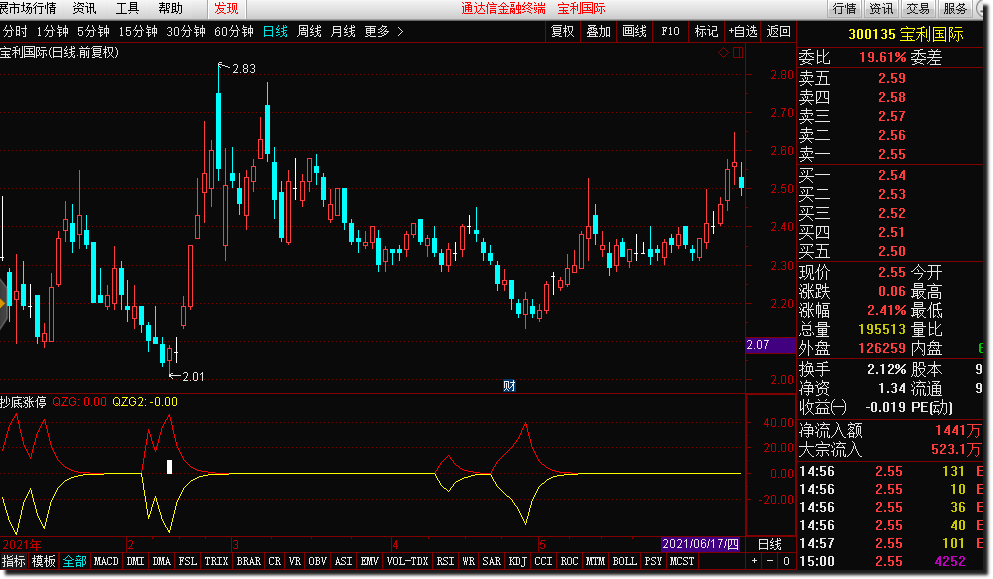
Task: Open the 资讯 menu in the top bar
Action: (84, 9)
